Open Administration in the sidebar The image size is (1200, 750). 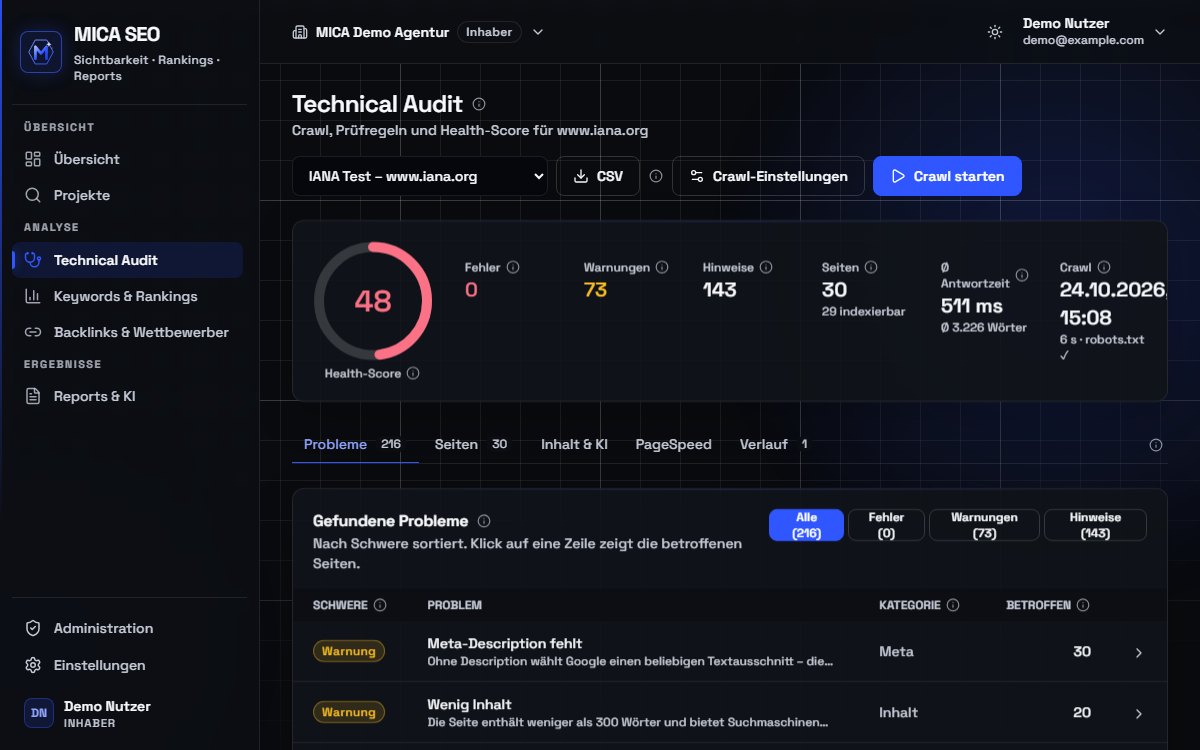click(x=128, y=628)
